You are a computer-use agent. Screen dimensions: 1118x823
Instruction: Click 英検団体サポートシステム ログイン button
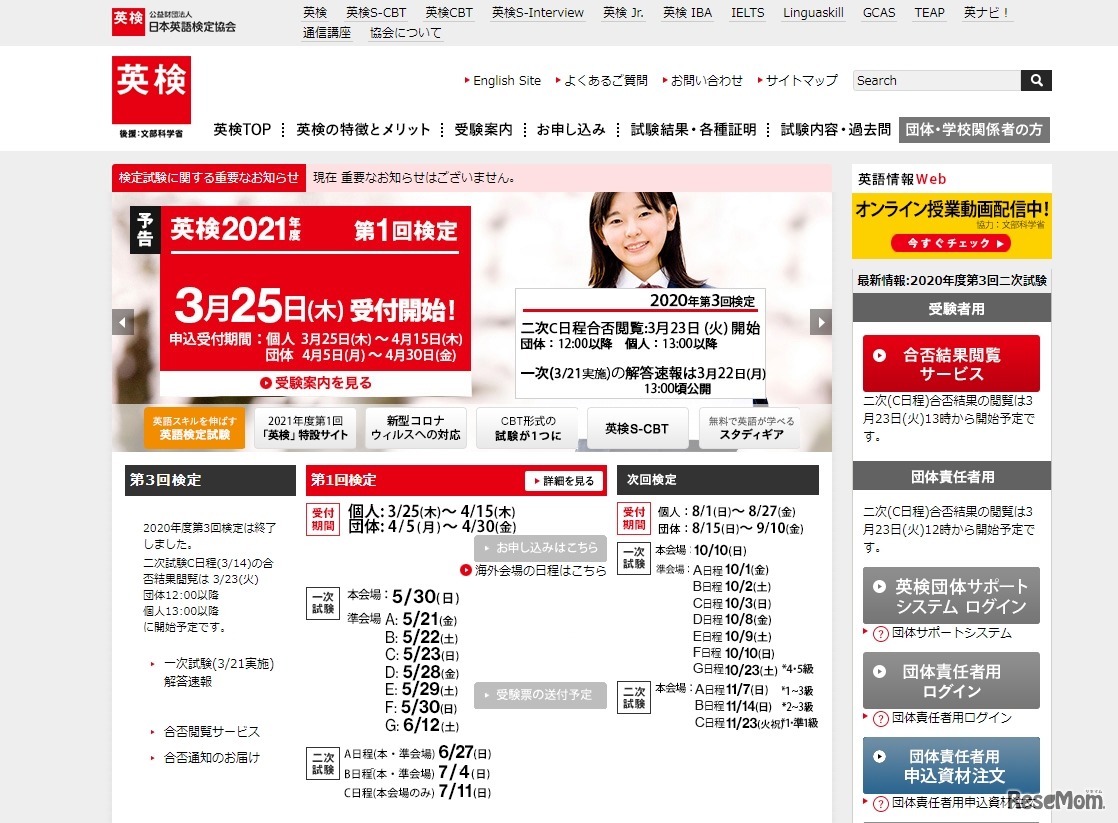(x=951, y=595)
